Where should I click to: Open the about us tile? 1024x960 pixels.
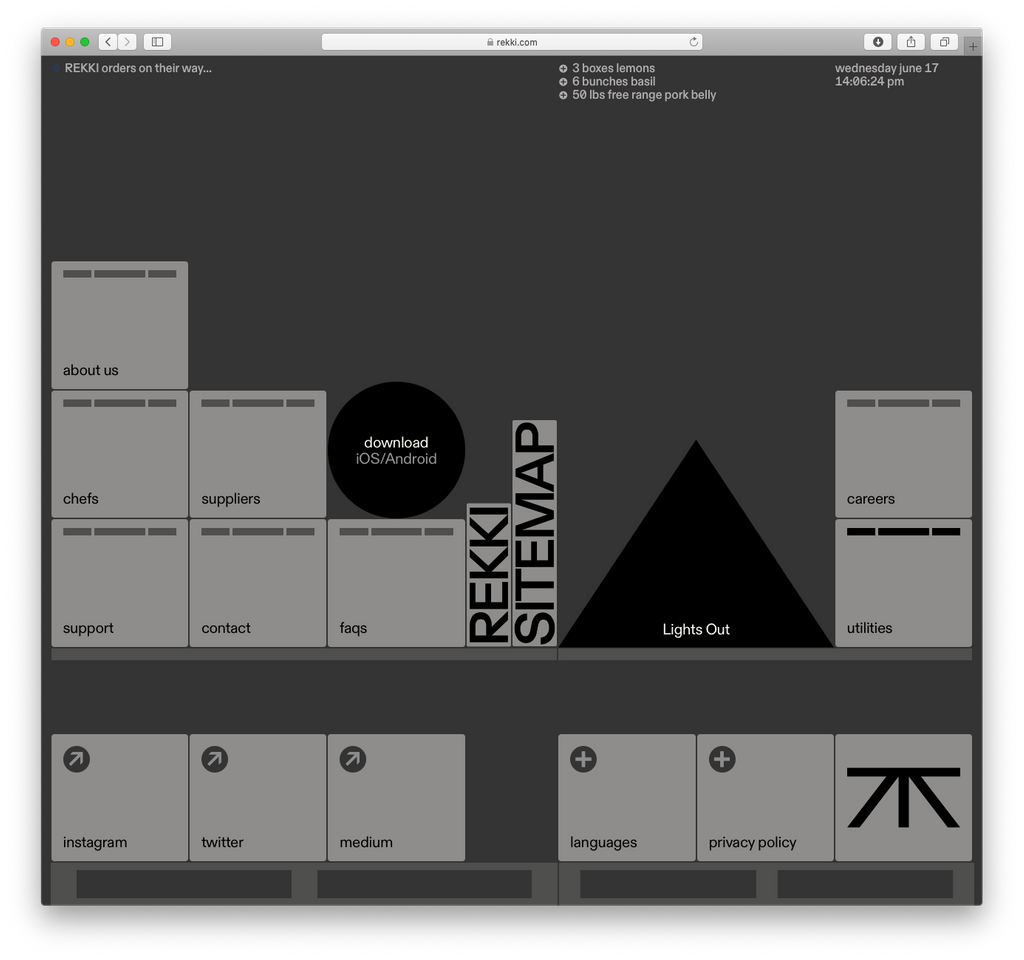click(x=120, y=325)
